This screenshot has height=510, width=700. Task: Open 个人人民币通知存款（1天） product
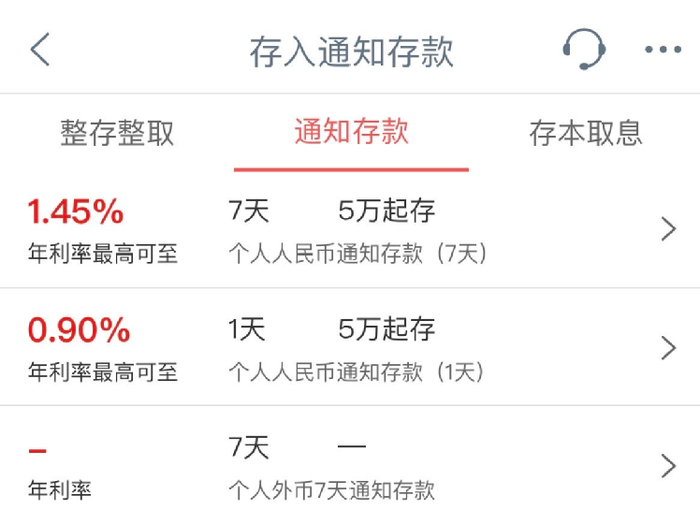click(357, 372)
